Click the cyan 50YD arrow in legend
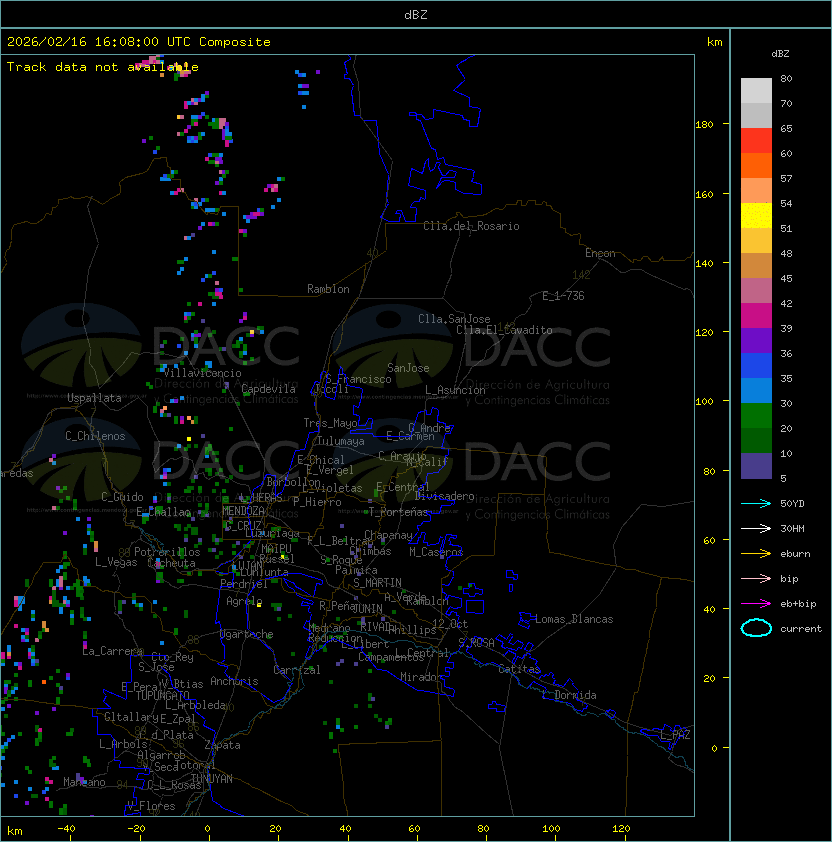Screen dimensions: 832x842 [x=756, y=503]
